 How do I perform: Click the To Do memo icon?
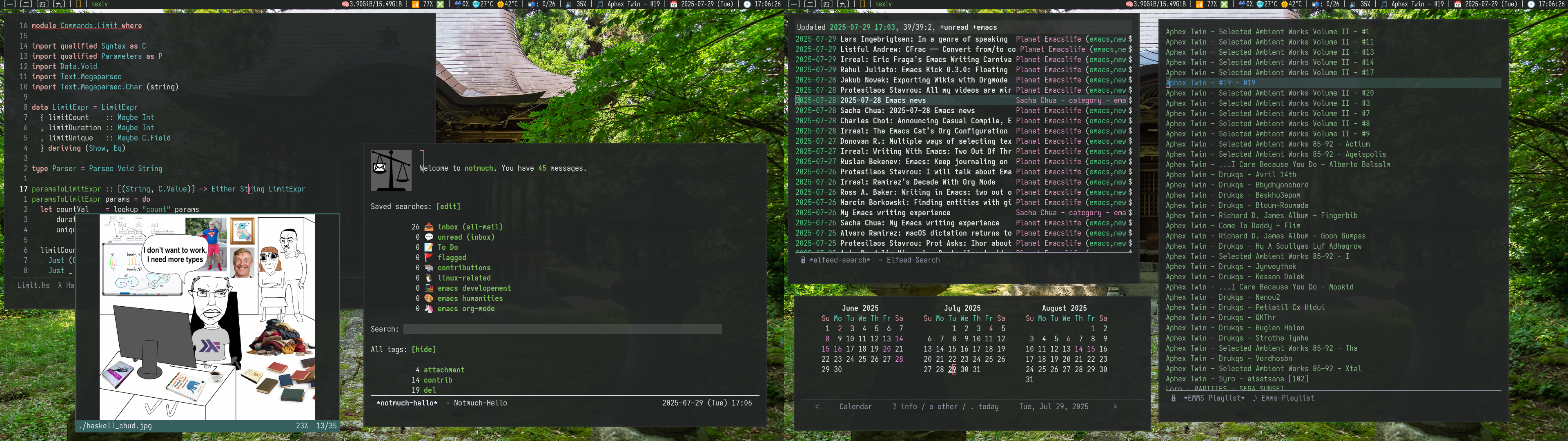(x=428, y=247)
